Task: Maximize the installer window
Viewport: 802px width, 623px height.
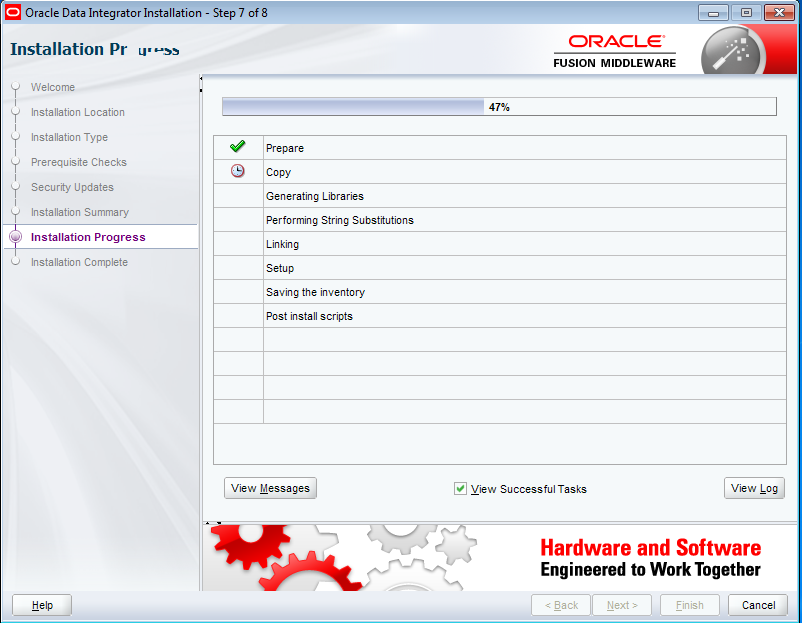Action: pos(746,13)
